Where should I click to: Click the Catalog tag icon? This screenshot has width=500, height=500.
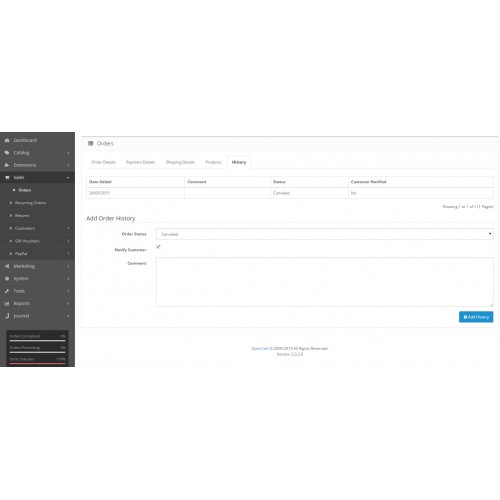coord(7,153)
